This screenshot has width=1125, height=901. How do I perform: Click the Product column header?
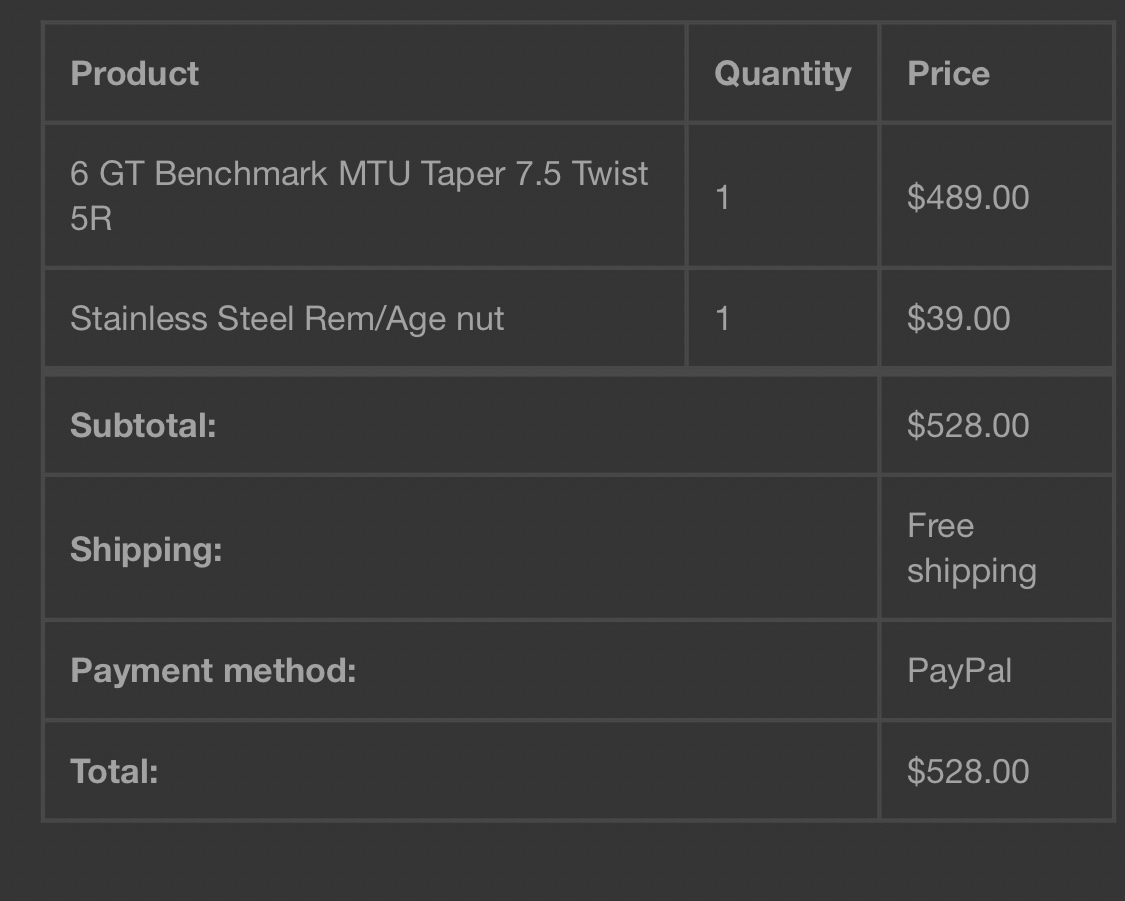134,74
